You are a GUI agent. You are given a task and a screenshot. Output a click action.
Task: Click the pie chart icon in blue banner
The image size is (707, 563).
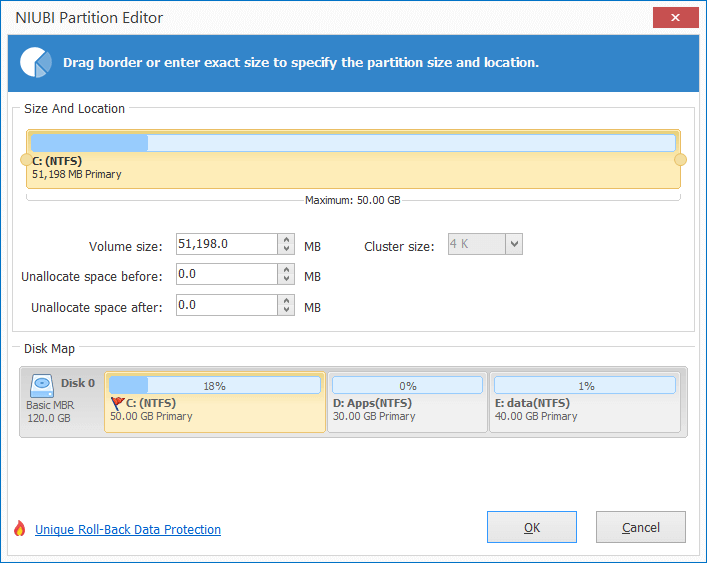tap(36, 62)
